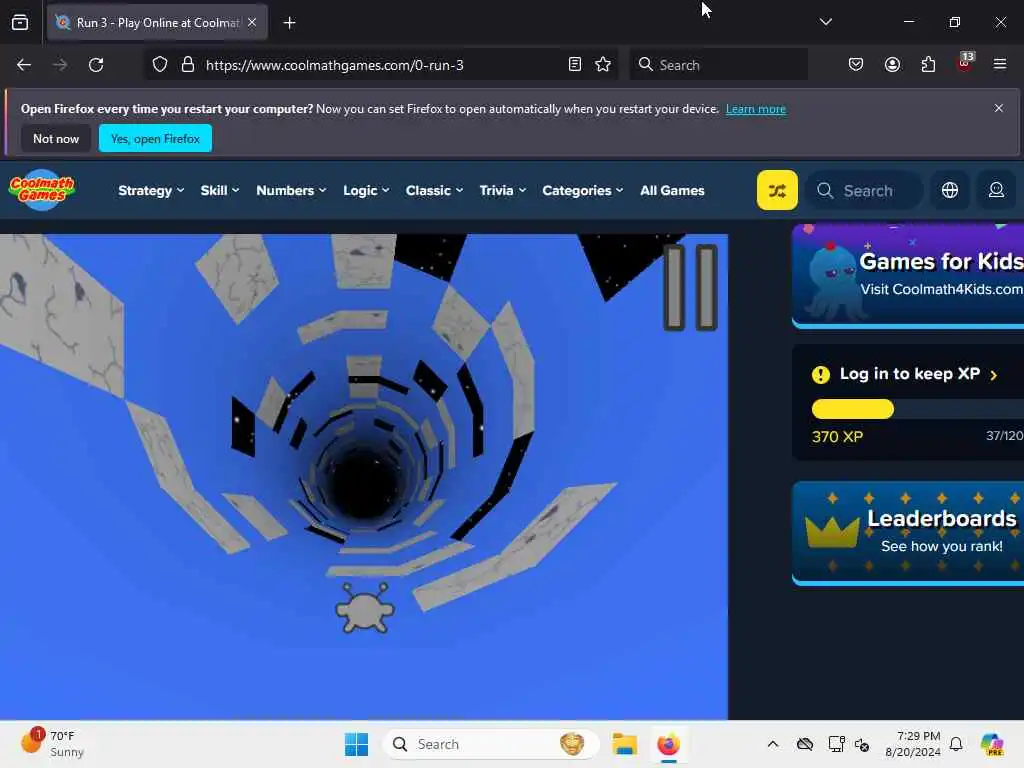Open the tracking protection shield icon

tap(160, 65)
